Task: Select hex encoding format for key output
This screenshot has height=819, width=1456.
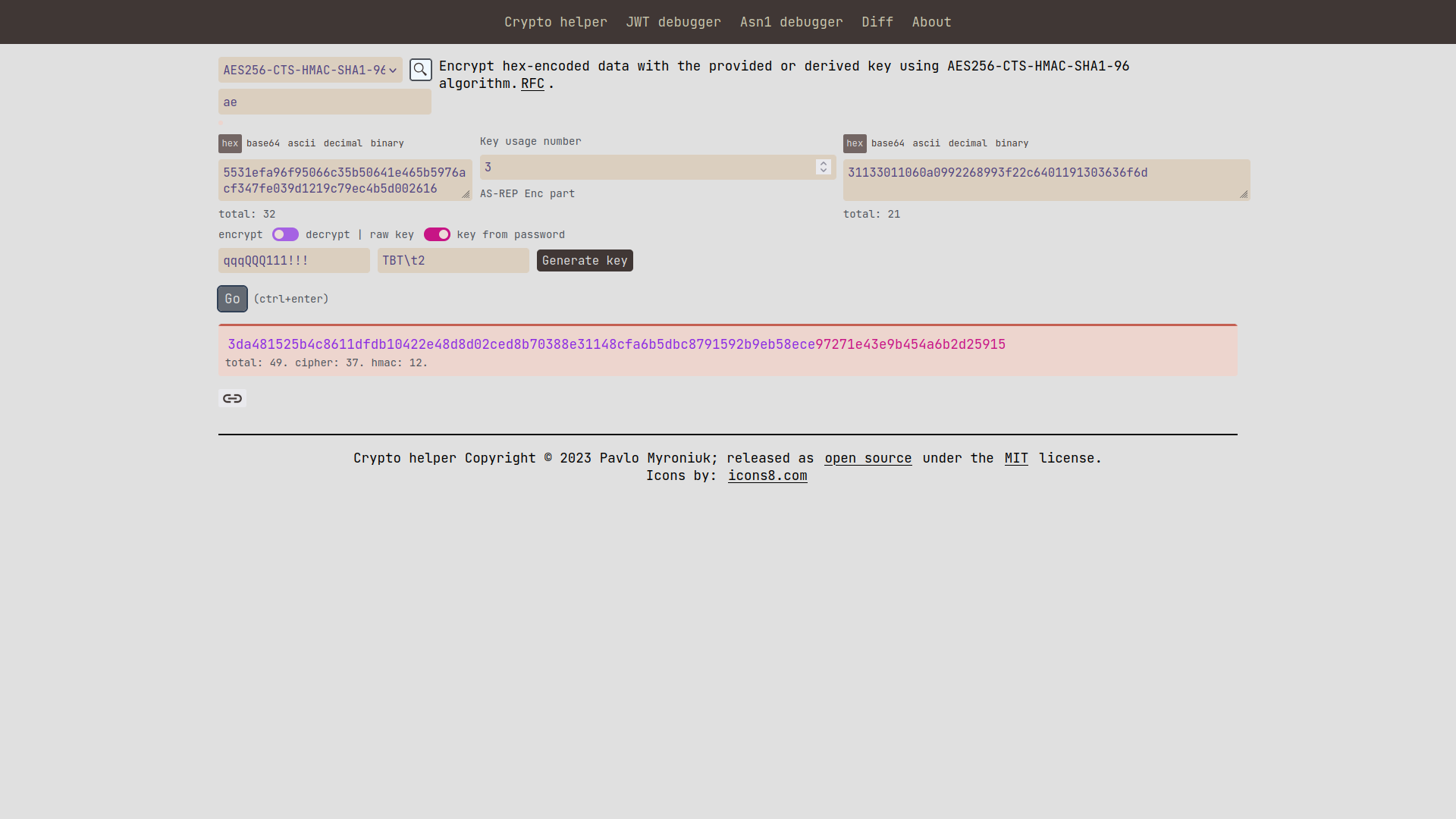Action: tap(855, 142)
